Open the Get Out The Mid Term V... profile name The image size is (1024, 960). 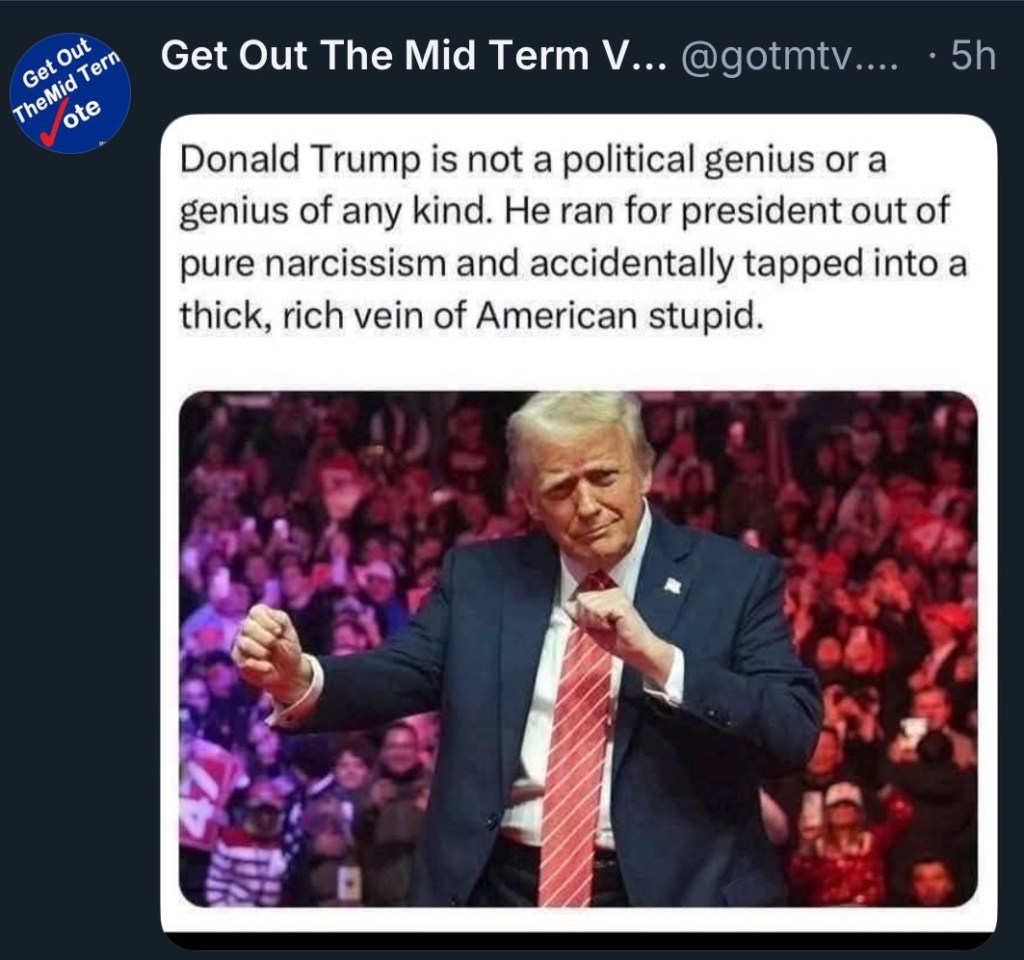coord(414,55)
